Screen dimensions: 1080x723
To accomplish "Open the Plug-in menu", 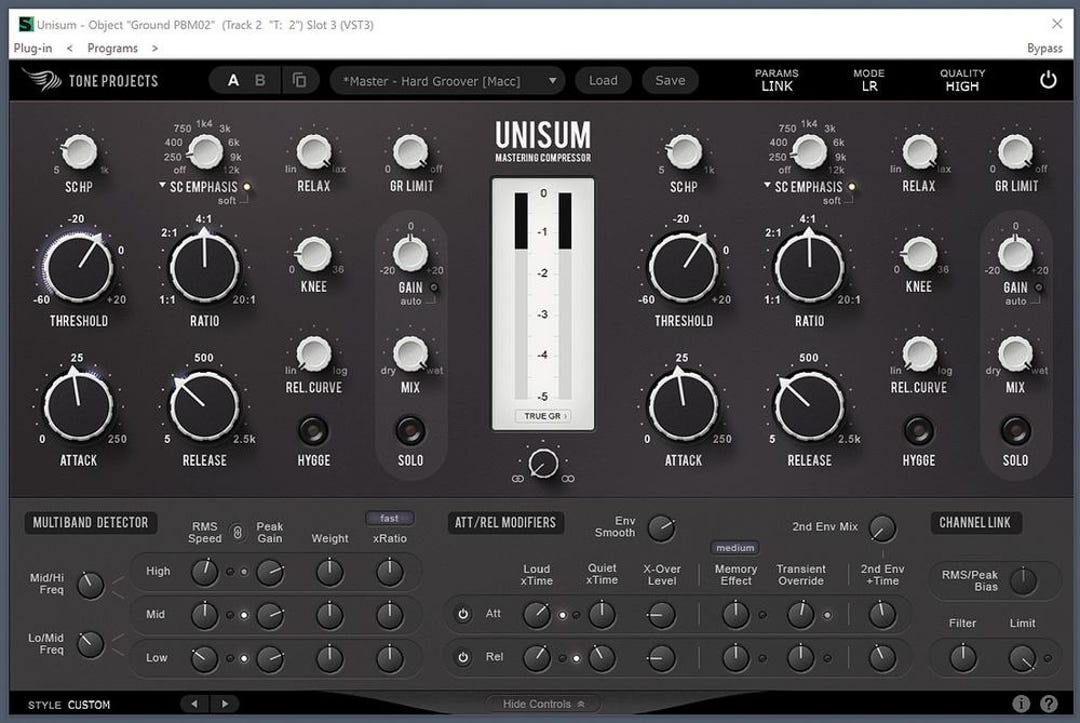I will pos(33,47).
